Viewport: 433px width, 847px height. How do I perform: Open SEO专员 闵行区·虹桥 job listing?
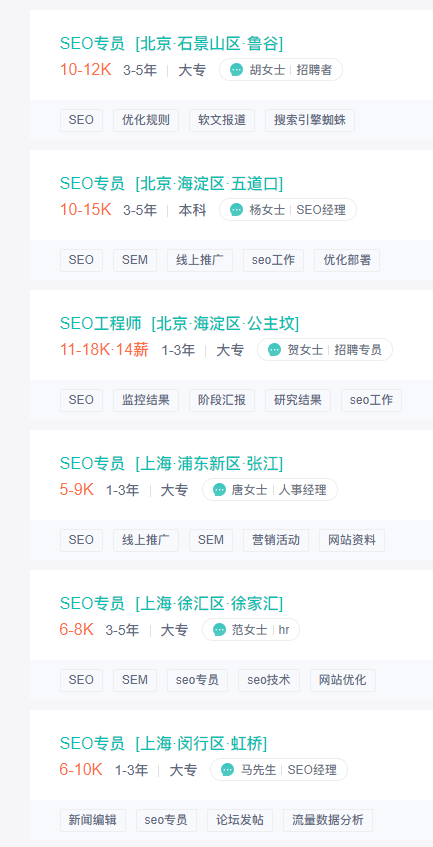(x=163, y=743)
